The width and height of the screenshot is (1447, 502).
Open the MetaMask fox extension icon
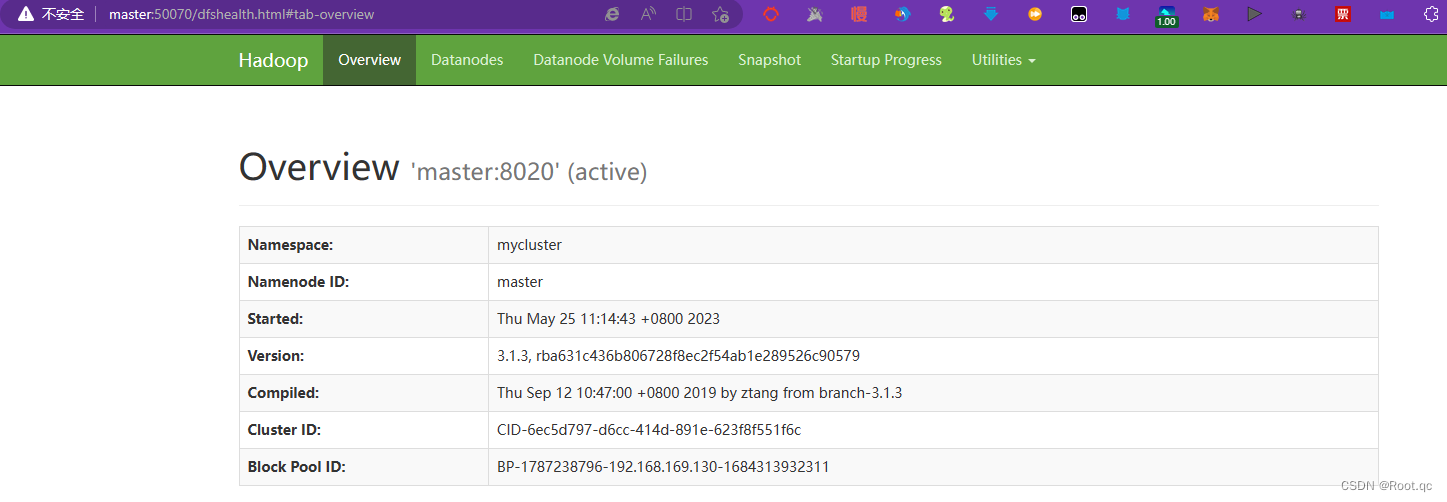1211,14
